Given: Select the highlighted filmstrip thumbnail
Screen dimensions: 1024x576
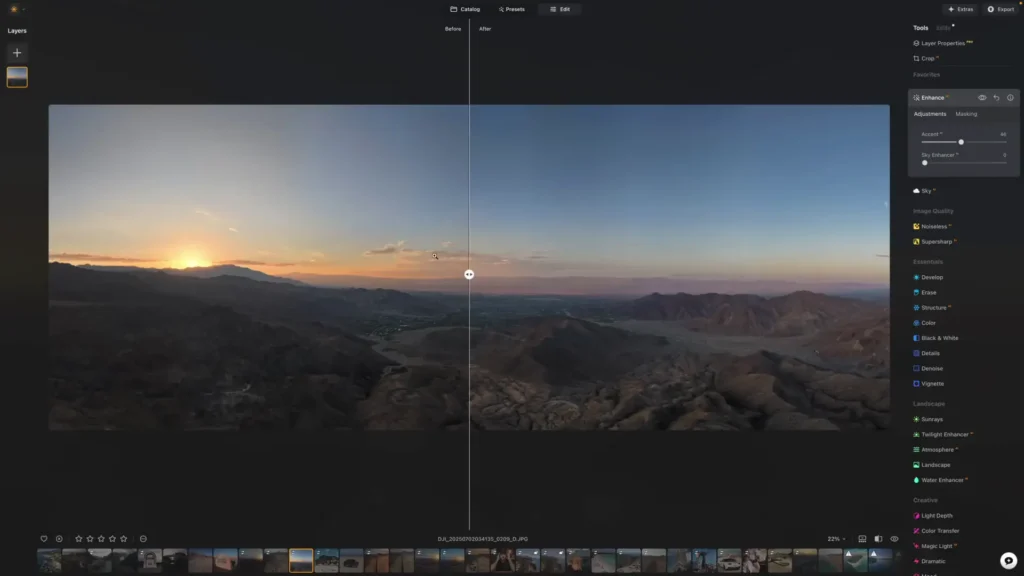Looking at the screenshot, I should tap(299, 561).
